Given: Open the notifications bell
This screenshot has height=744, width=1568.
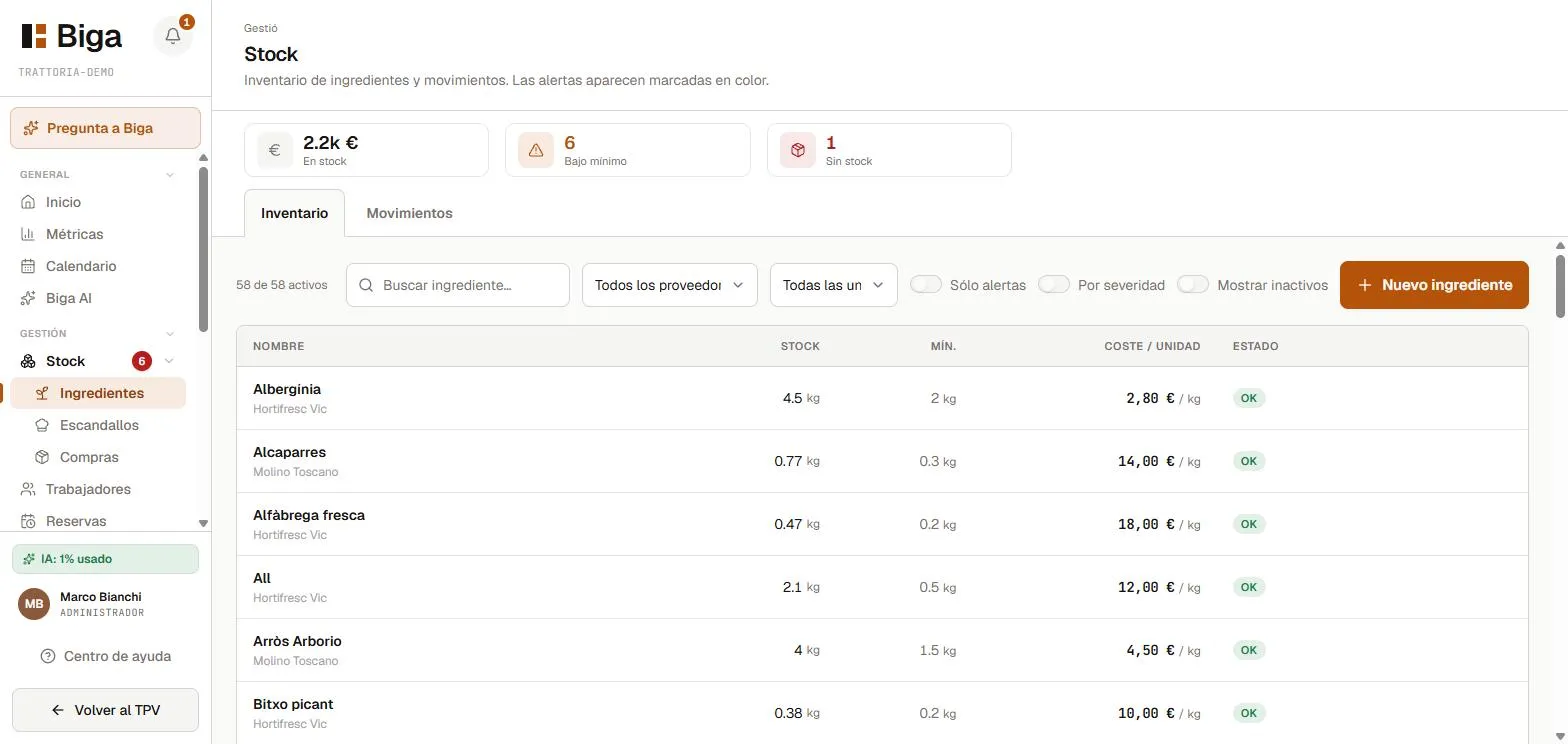Looking at the screenshot, I should coord(173,37).
